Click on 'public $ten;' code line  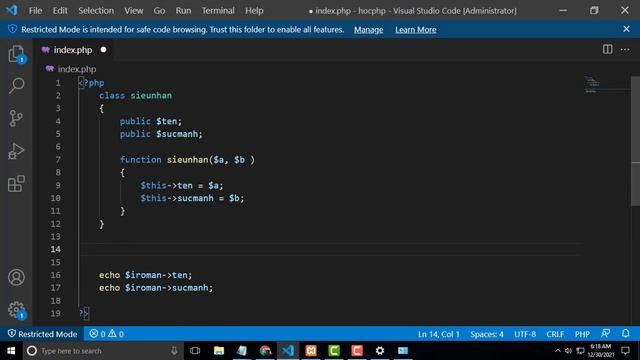click(151, 121)
